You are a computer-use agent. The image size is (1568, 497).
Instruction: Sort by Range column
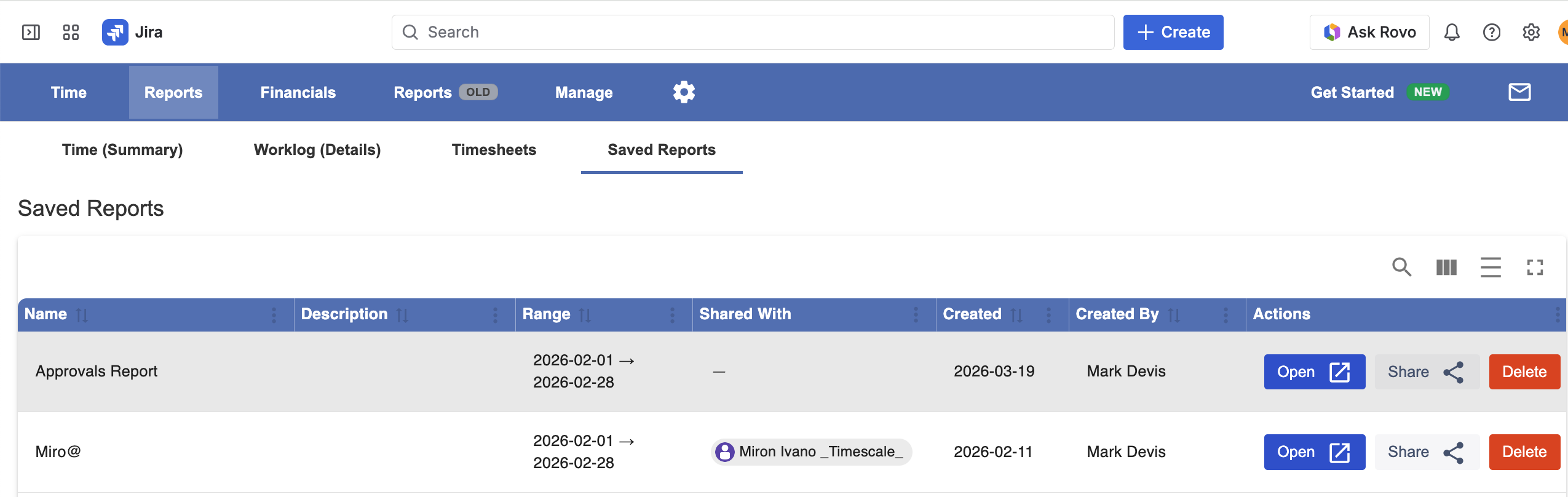coord(585,315)
